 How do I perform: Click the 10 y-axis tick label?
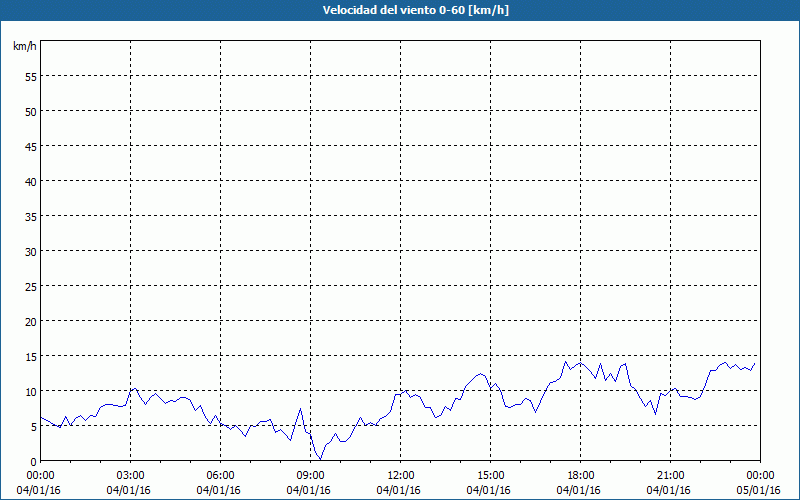click(31, 391)
